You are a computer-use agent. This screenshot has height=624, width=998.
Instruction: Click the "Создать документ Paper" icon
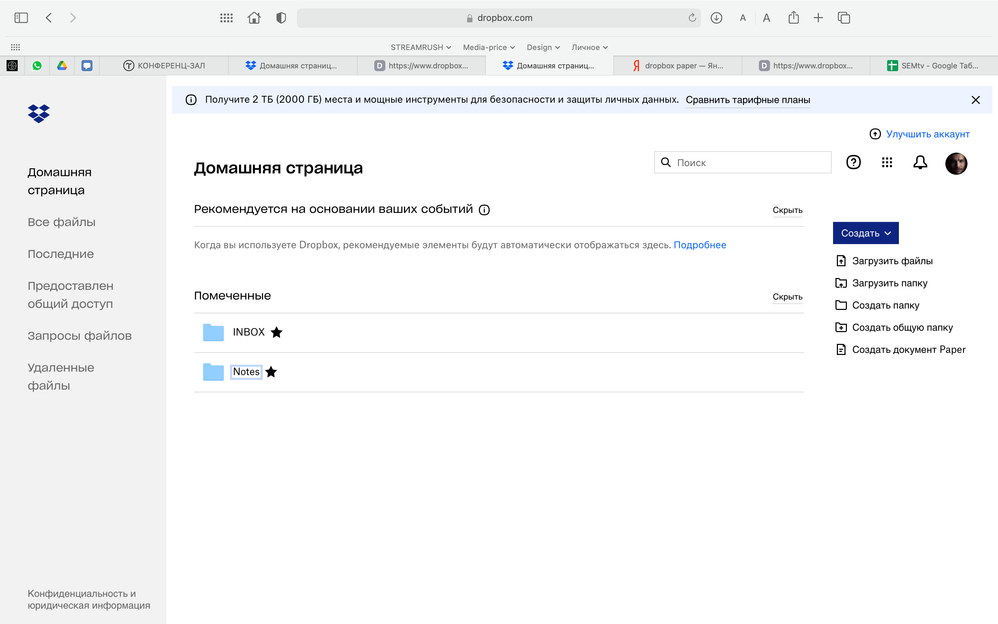click(x=841, y=349)
